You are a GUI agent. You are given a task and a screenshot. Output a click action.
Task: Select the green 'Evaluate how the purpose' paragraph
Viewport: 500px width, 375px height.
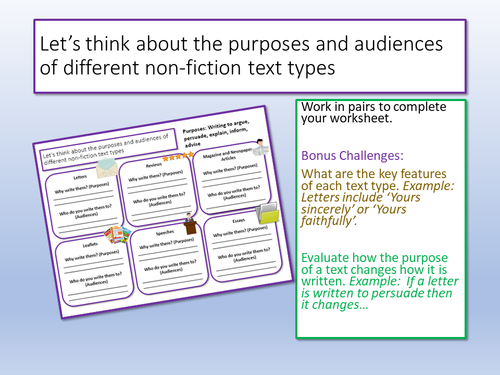click(x=380, y=281)
